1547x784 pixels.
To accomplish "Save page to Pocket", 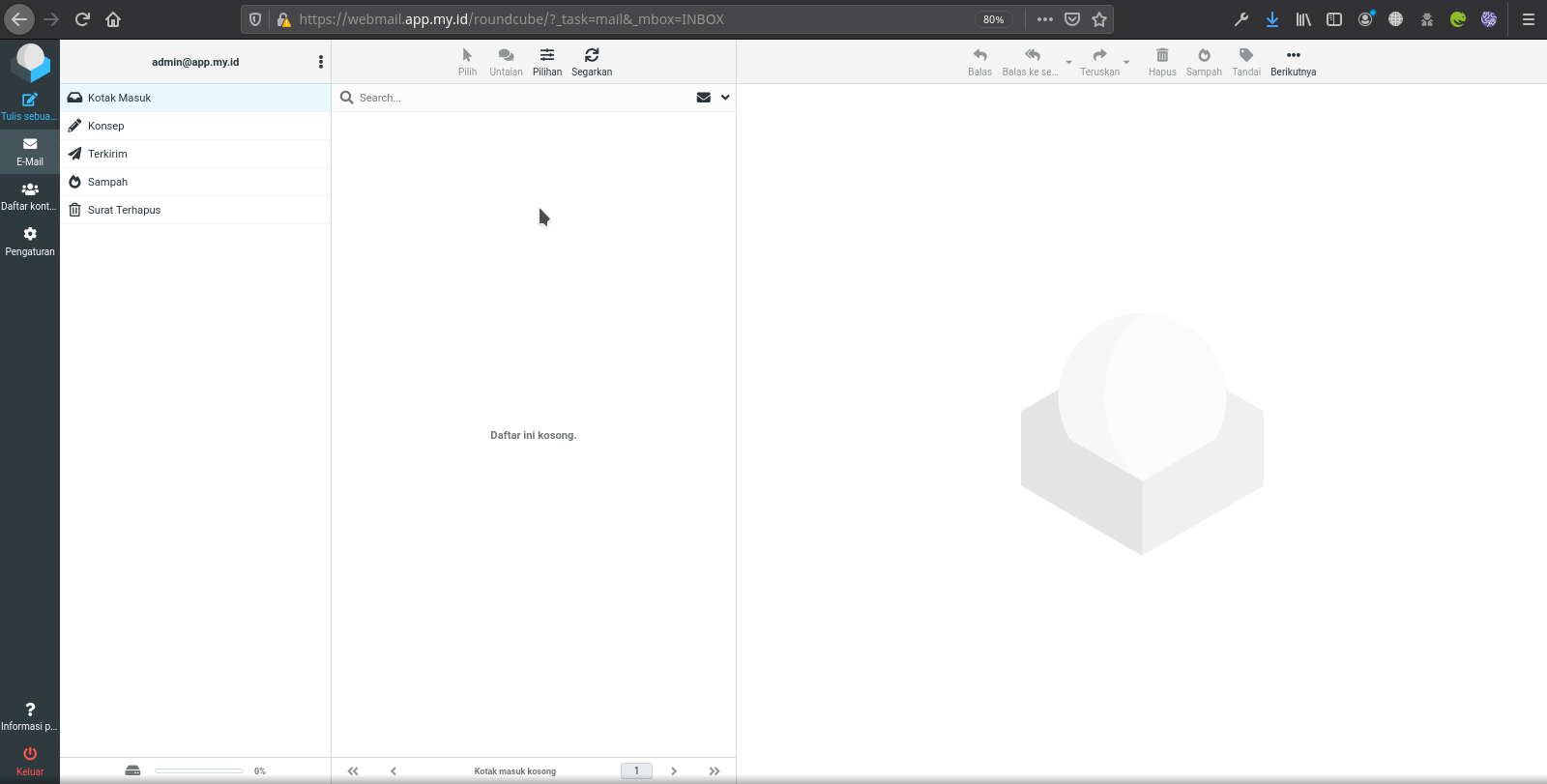I will point(1072,19).
